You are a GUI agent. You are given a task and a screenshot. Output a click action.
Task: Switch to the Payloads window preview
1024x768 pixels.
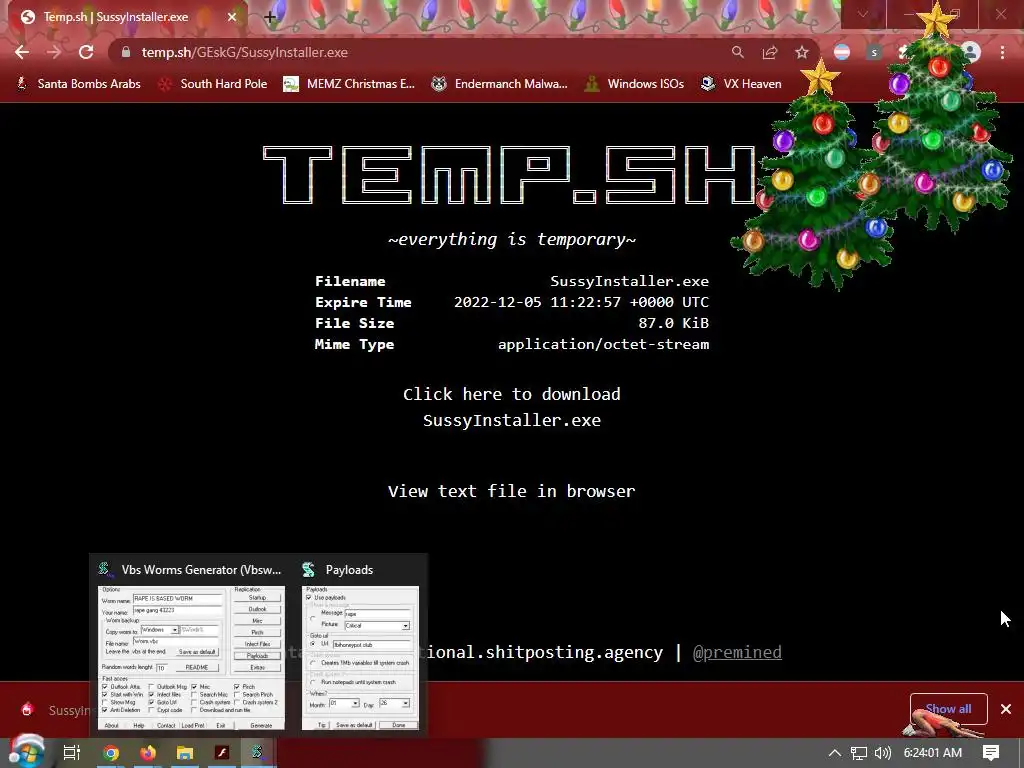pos(360,658)
